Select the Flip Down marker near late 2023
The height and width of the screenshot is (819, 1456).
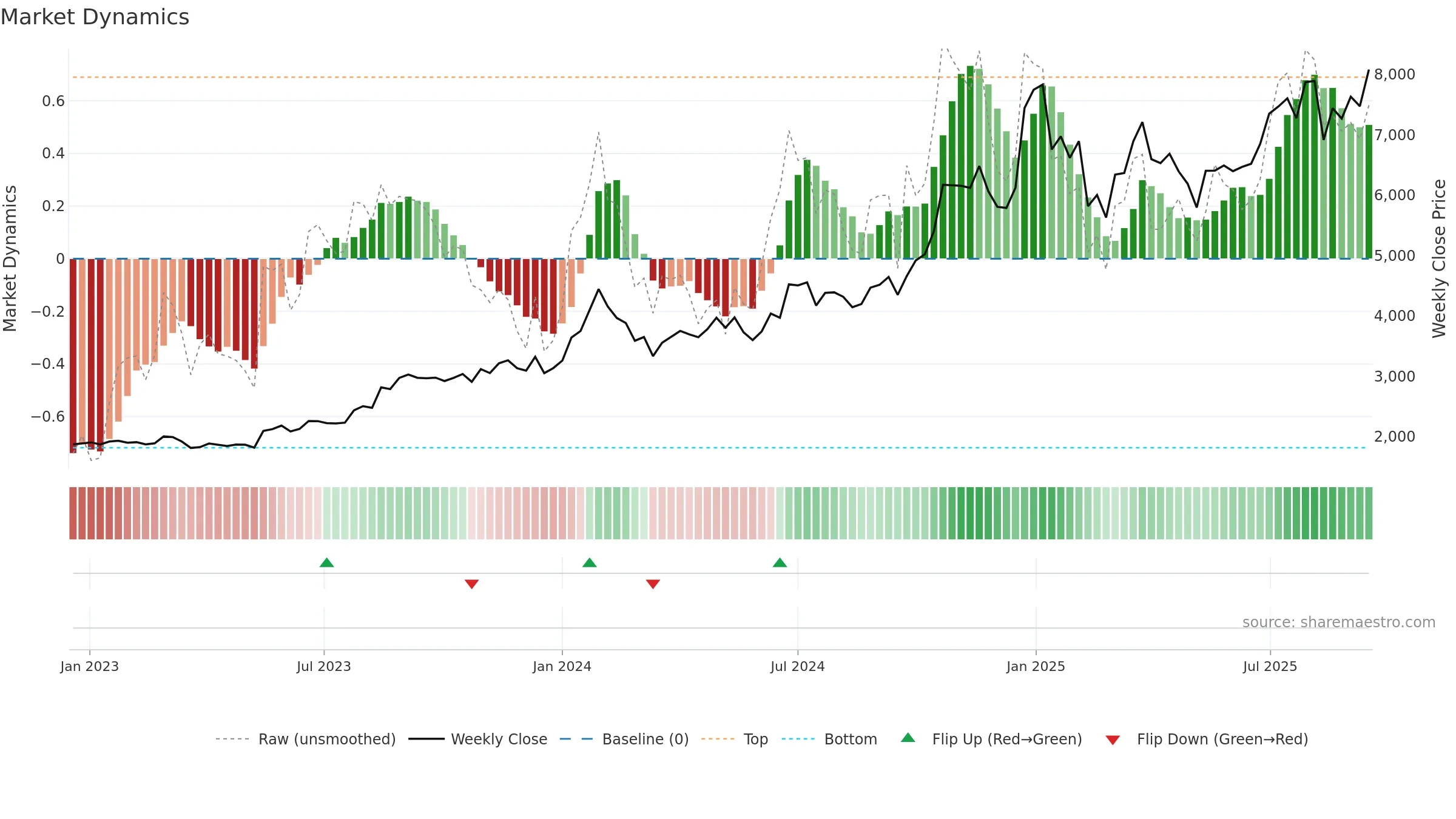point(472,584)
